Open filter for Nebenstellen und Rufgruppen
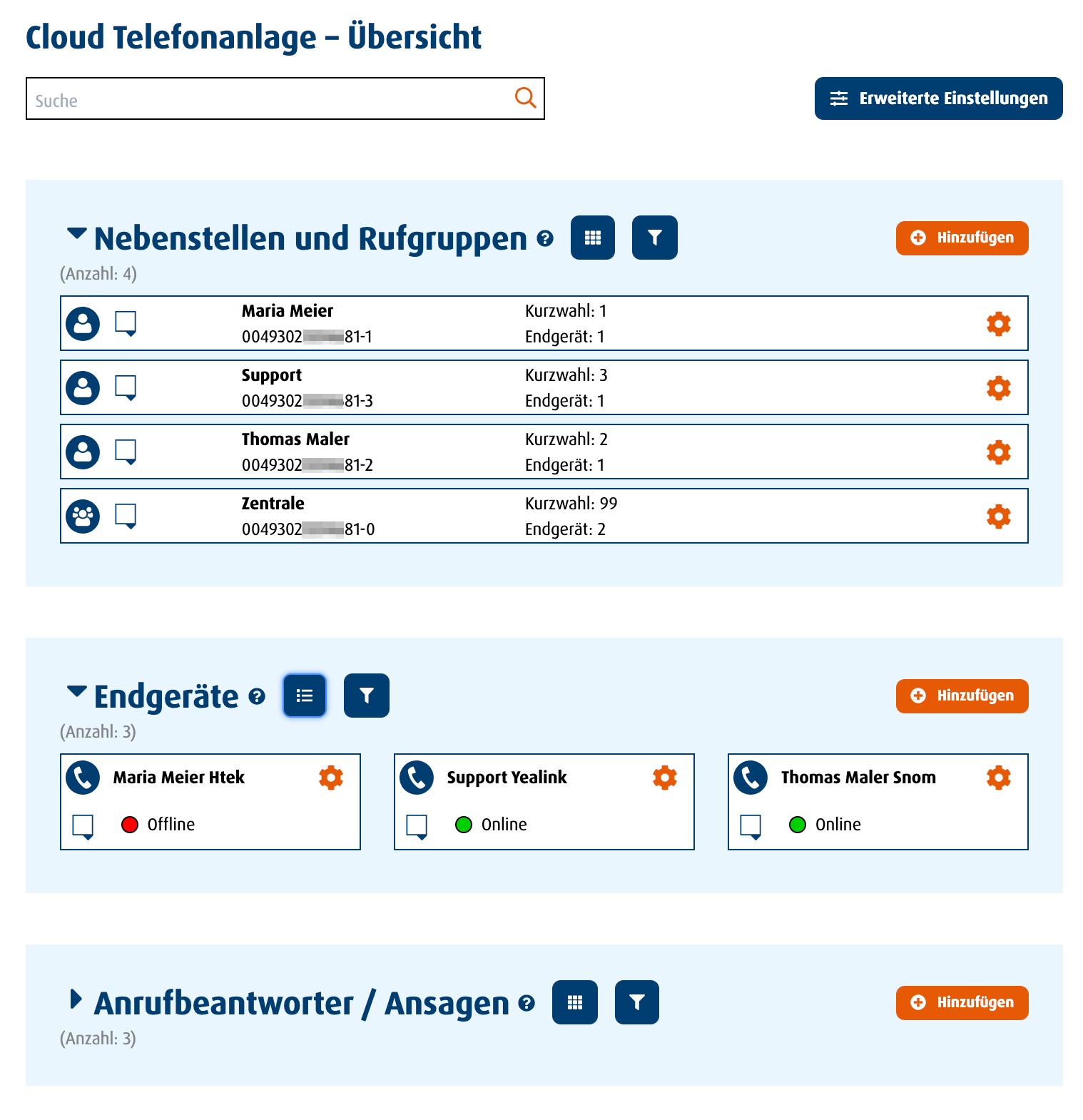This screenshot has height=1120, width=1083. pyautogui.click(x=654, y=238)
